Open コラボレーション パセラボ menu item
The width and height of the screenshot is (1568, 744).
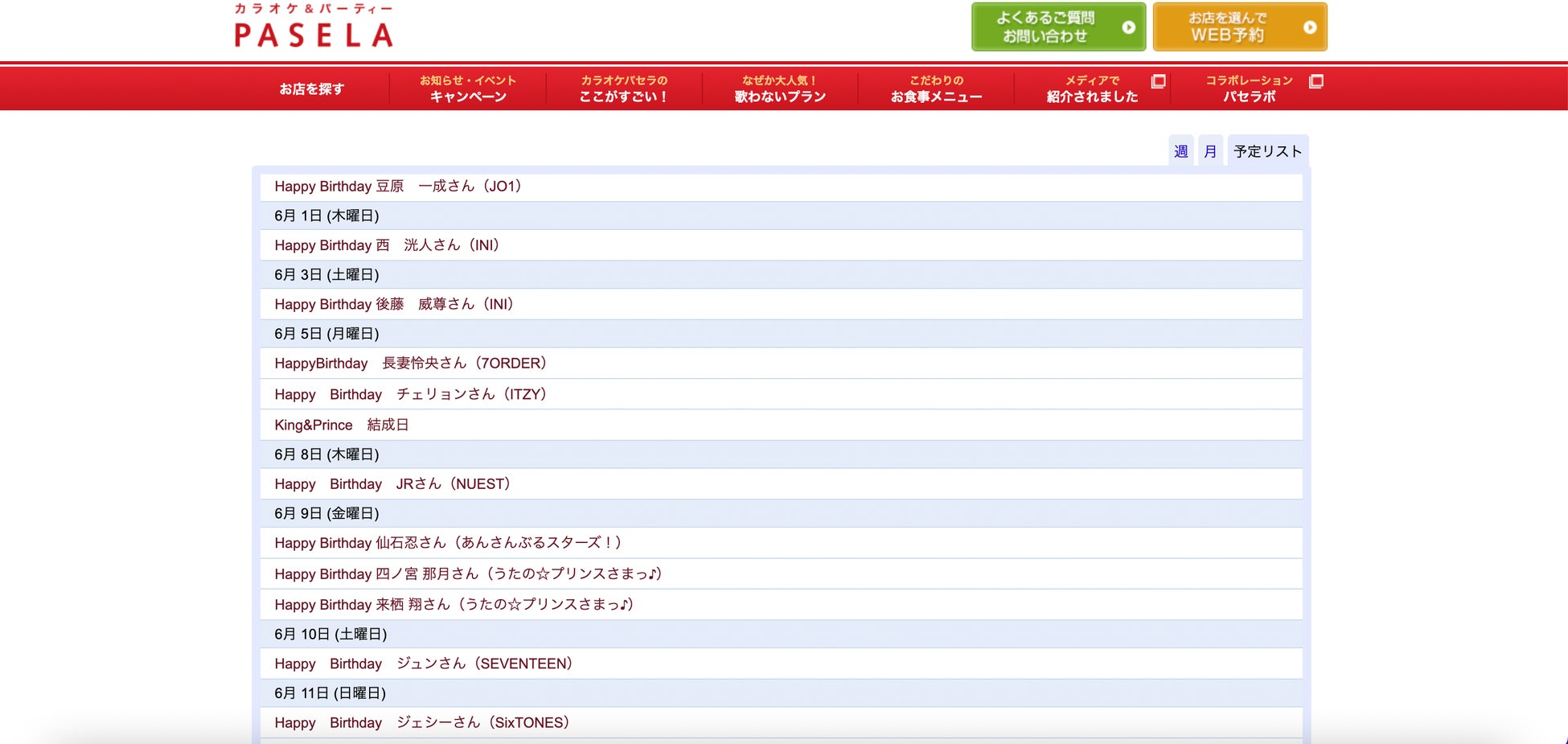[1249, 88]
